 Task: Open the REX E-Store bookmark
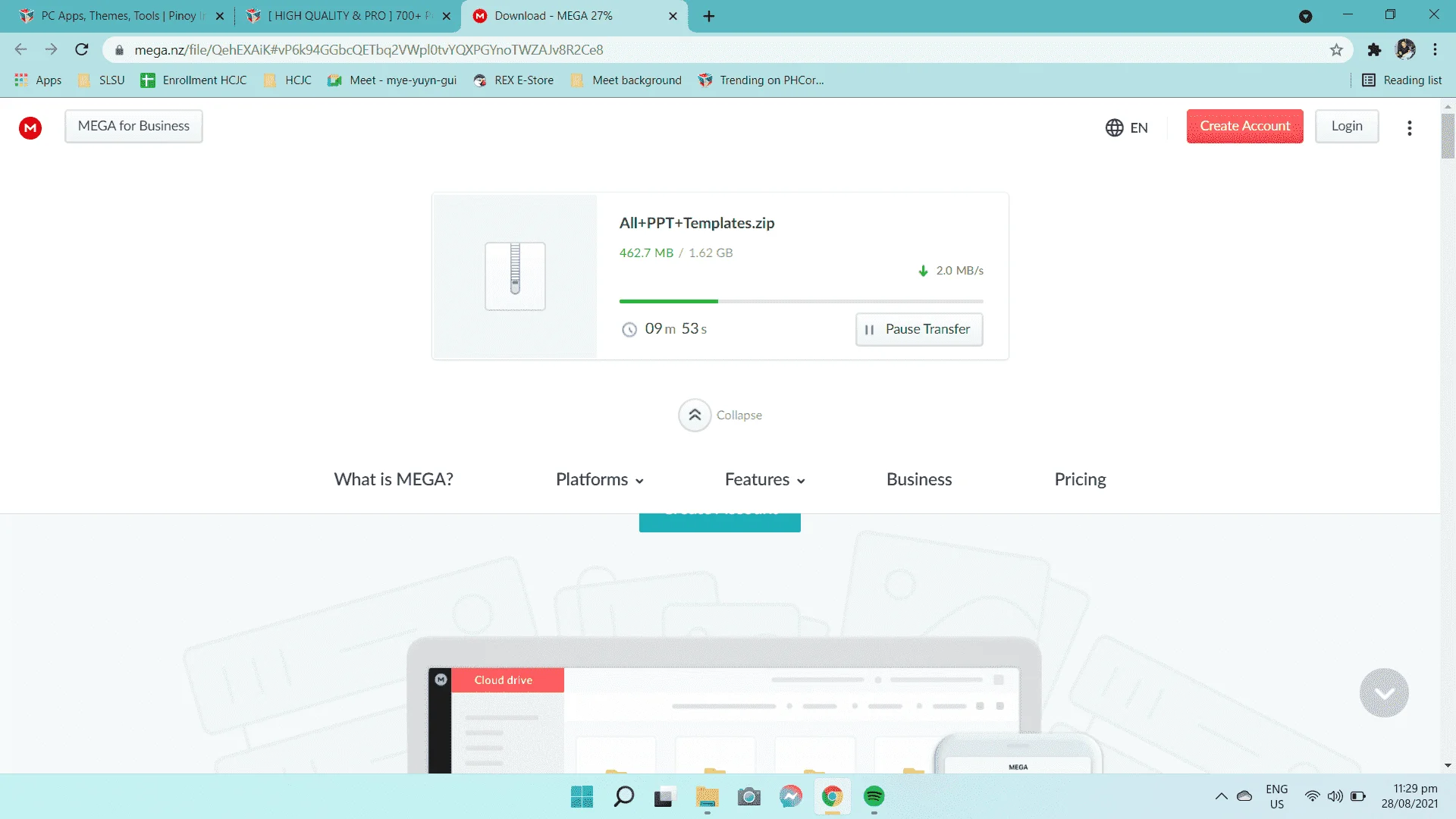point(513,80)
